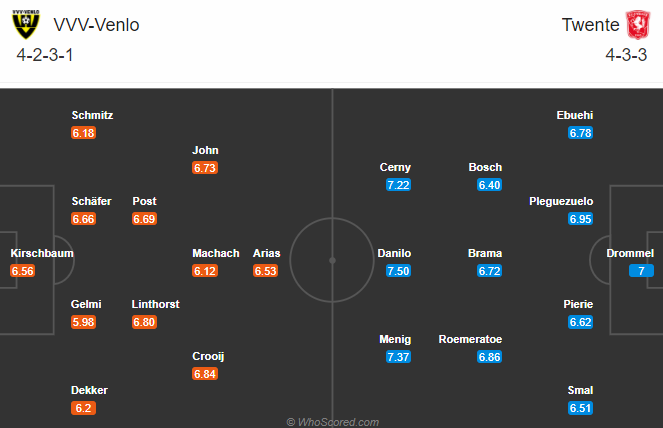Click Danilo's 7.50 rating badge
The height and width of the screenshot is (428, 663).
(x=398, y=271)
